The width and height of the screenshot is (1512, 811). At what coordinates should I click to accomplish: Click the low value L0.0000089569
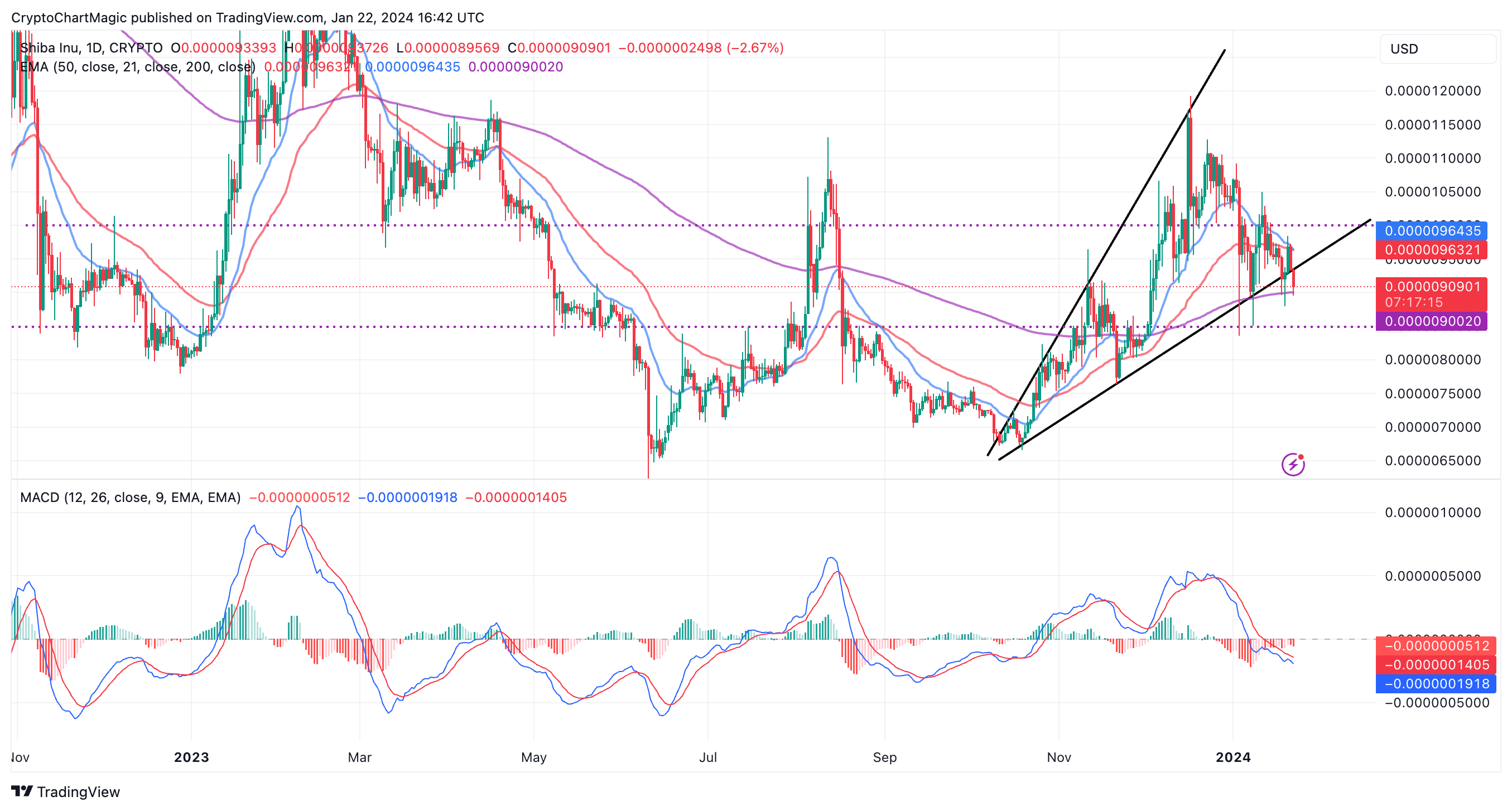448,47
